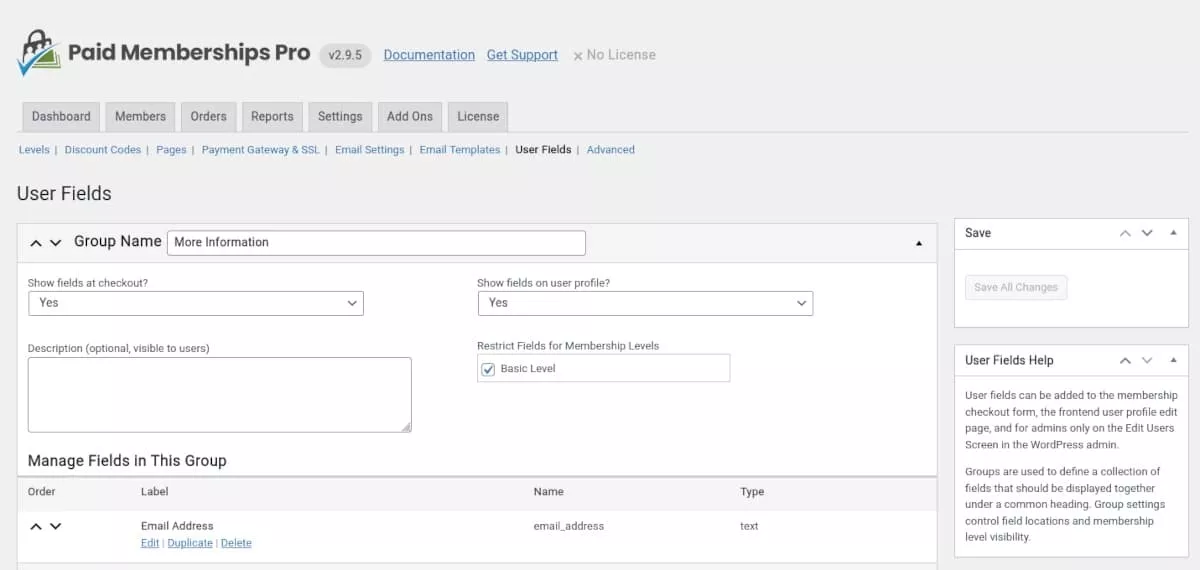Click the No License status indicator
Viewport: 1200px width, 570px height.
[614, 55]
